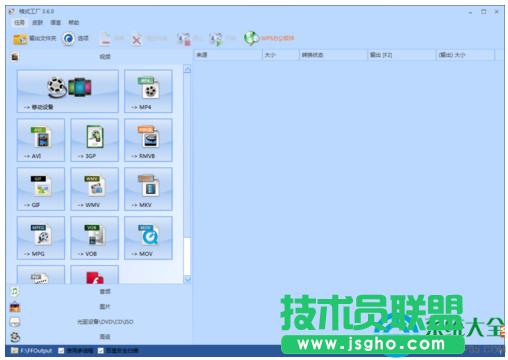Click the gear Advanced category icon

(x=15, y=337)
